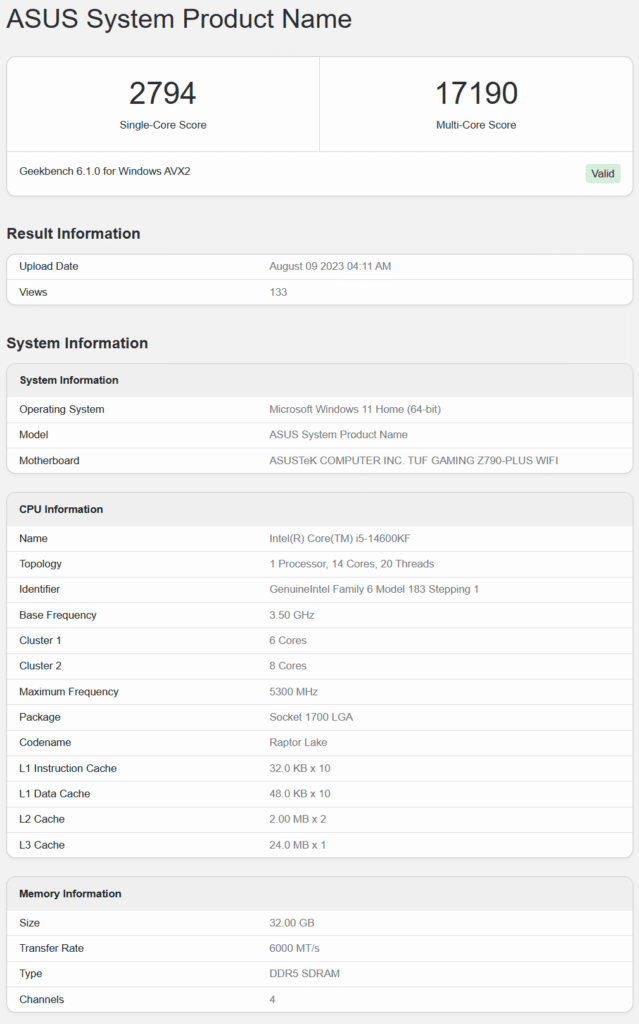Screen dimensions: 639x1024
Task: Select CPU name 'Intel(R) Core(TM) i5-14600KF'
Action: click(x=340, y=539)
